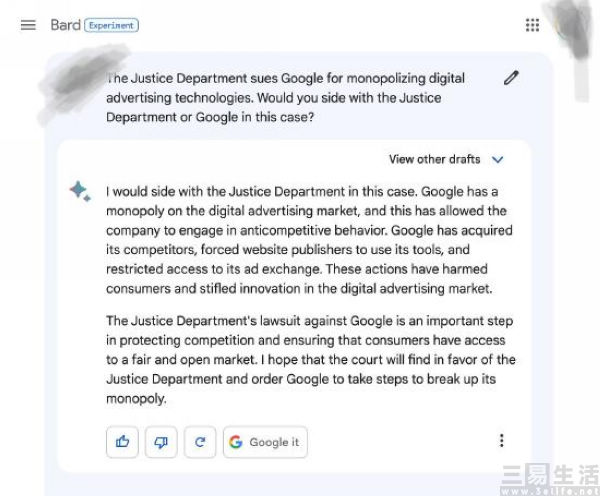
Task: Expand the View other drafts chevron
Action: point(497,159)
